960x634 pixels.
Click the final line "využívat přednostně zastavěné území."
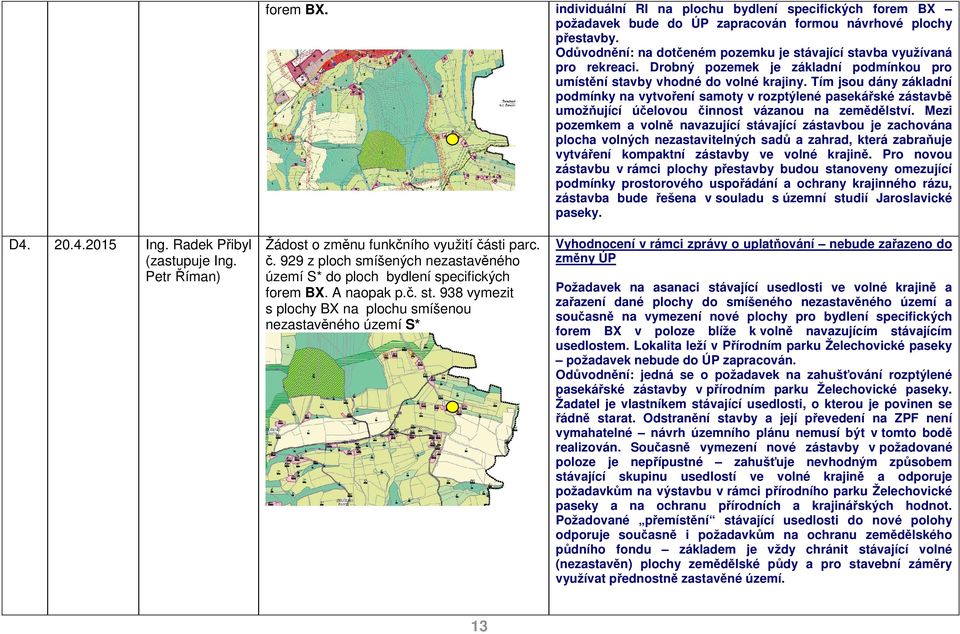tap(670, 578)
